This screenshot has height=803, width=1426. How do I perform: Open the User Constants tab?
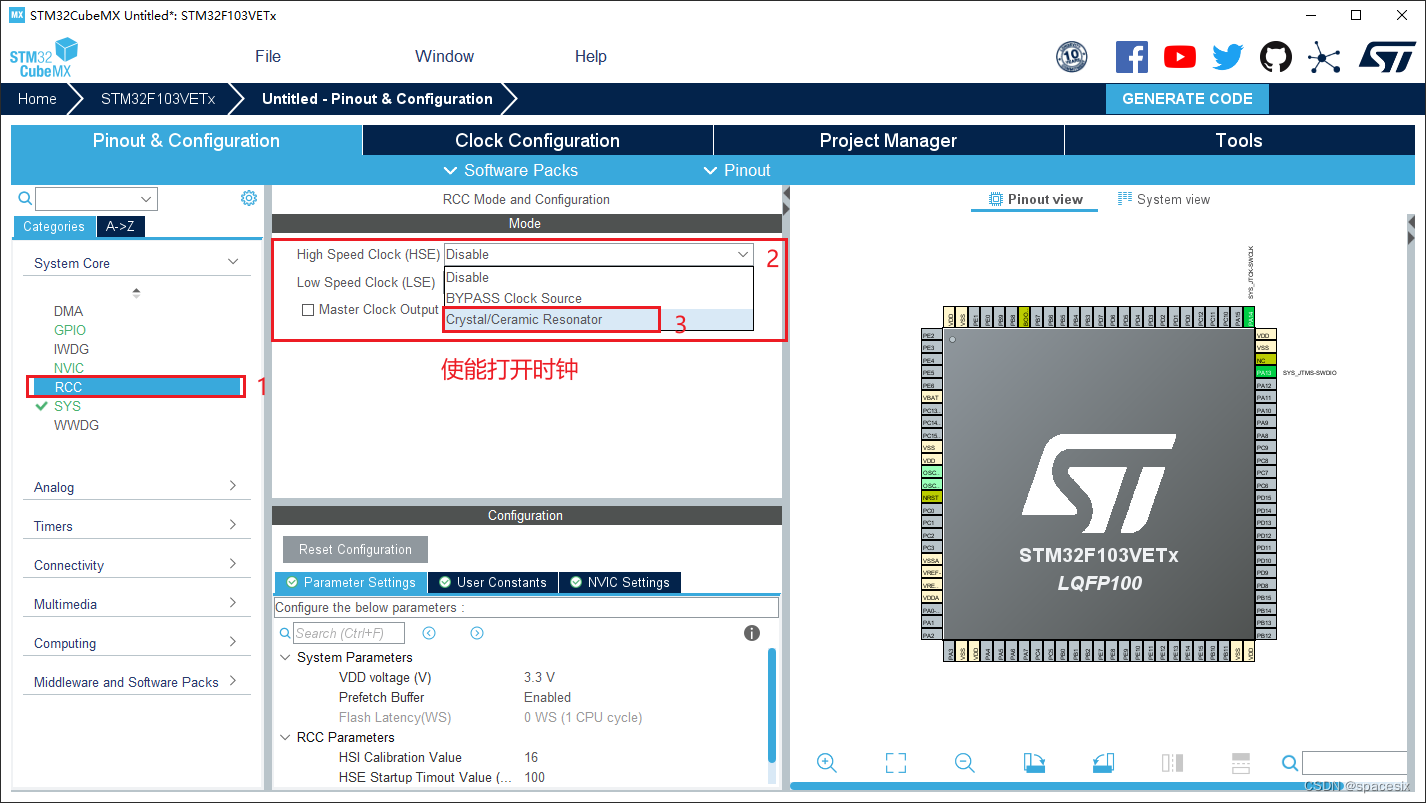point(492,582)
